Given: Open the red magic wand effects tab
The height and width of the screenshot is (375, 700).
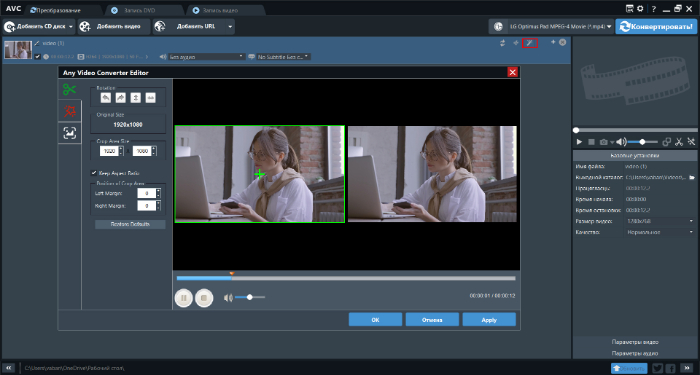Looking at the screenshot, I should pos(70,111).
